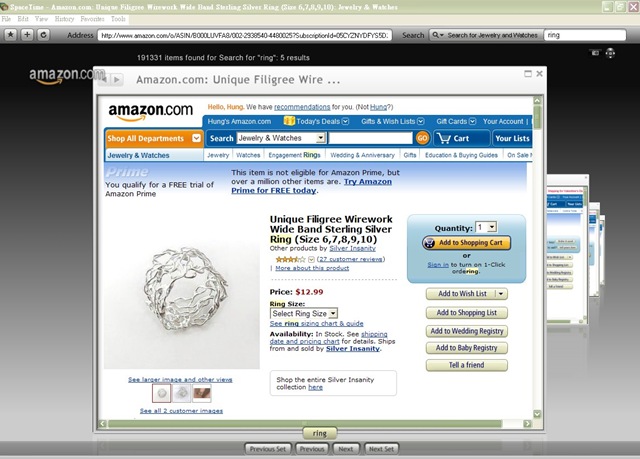Select the Engagement Rings tab

(294, 155)
